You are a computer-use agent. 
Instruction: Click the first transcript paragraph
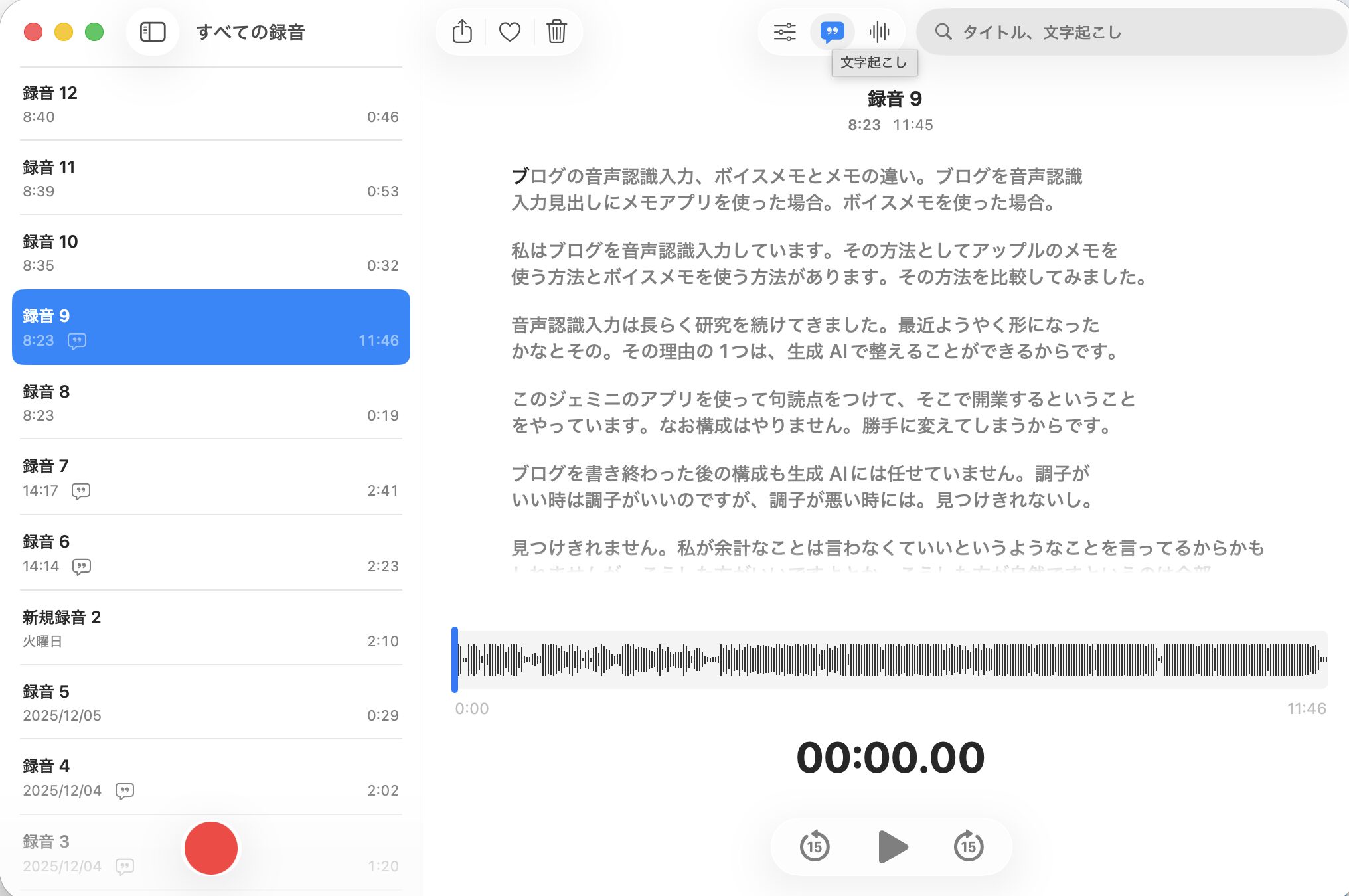797,189
